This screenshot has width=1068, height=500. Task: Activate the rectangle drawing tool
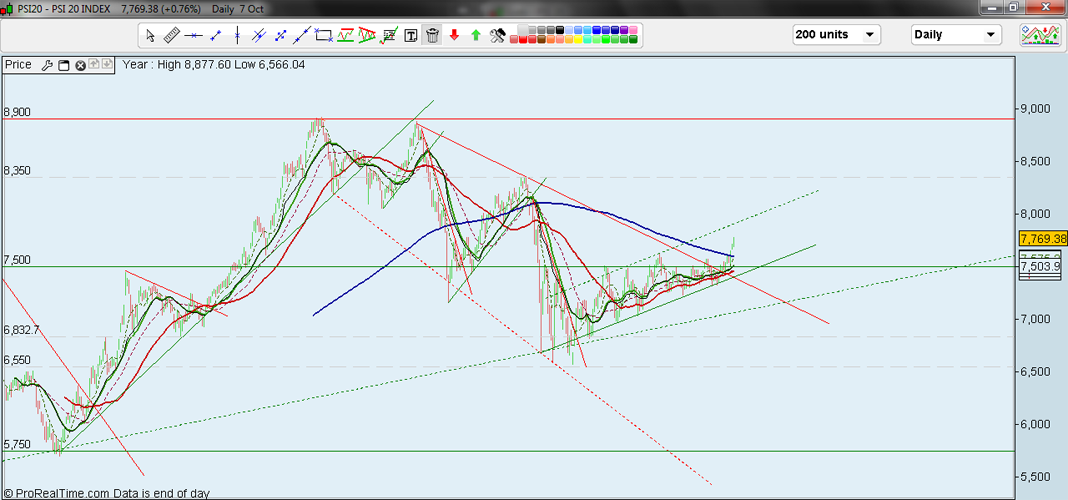pos(324,35)
